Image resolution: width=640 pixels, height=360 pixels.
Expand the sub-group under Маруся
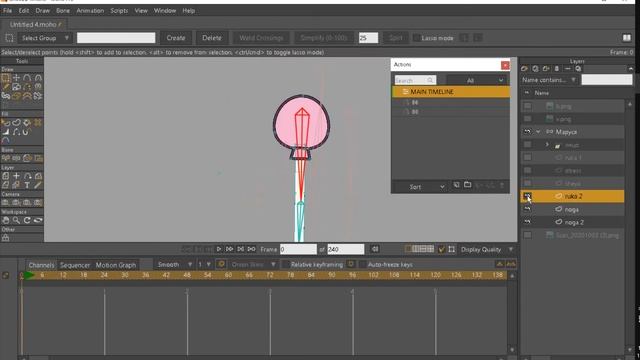(x=547, y=144)
